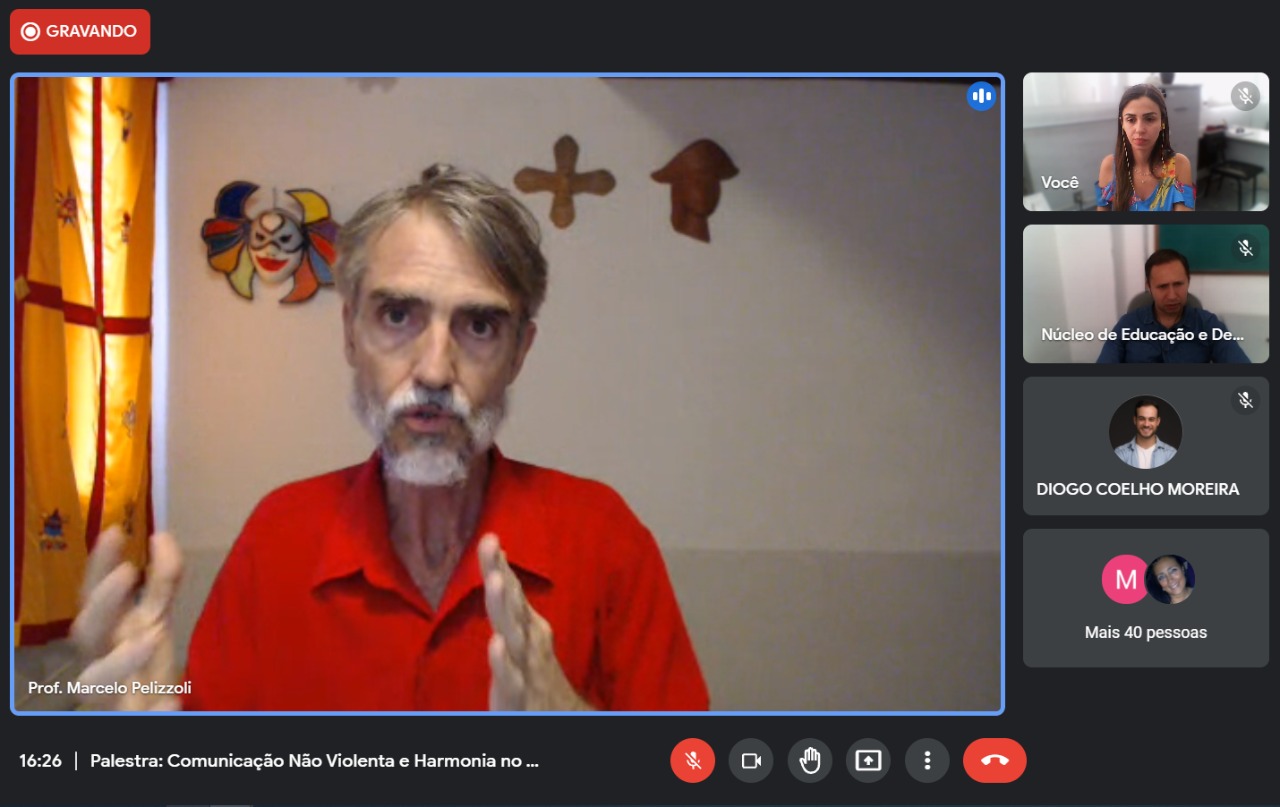Screen dimensions: 1280x807
Task: Click muted mic icon on Núcleo de Educação tile
Action: point(1245,248)
